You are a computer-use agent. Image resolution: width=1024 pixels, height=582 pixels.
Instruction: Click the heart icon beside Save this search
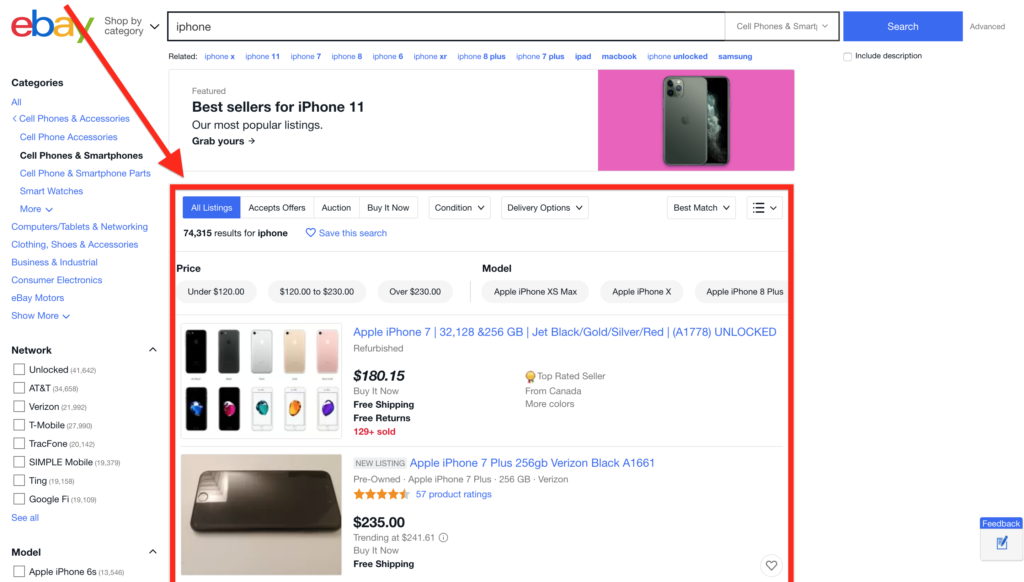tap(311, 233)
